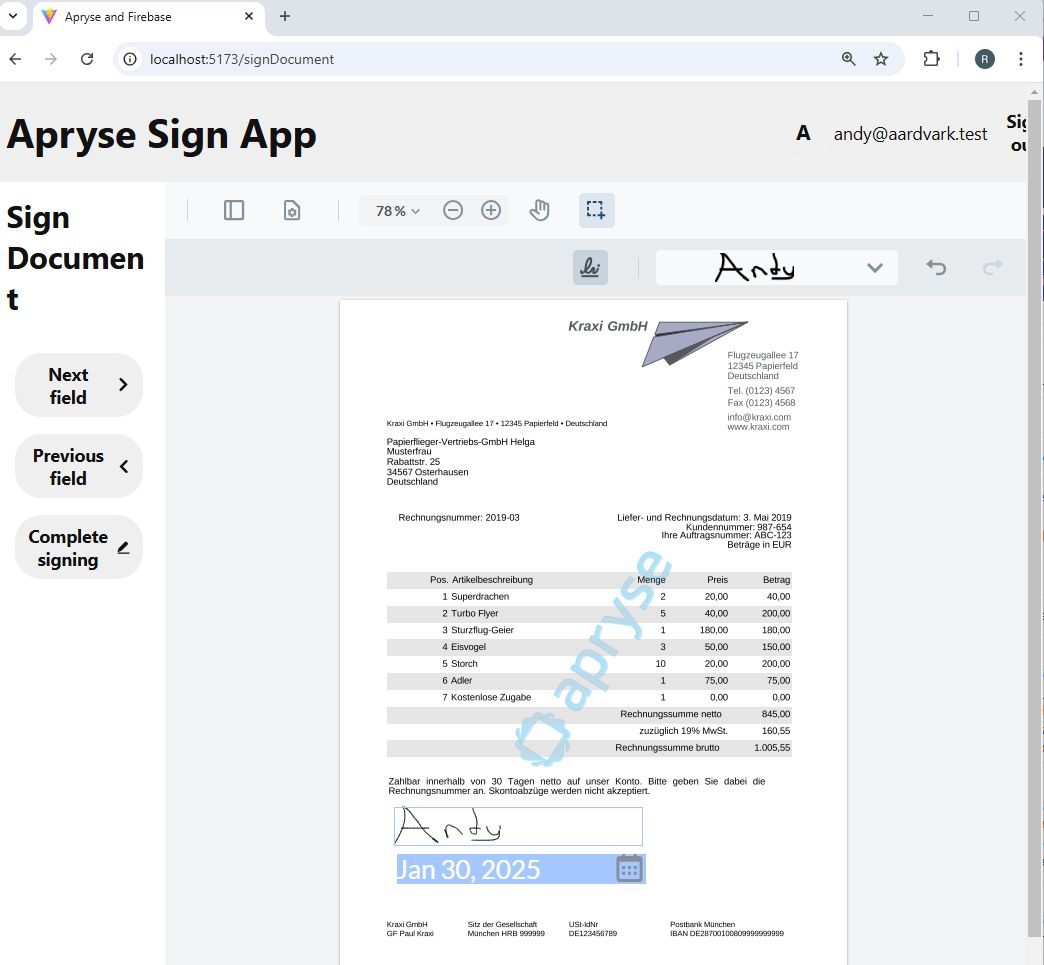Click the Superdrachen row item

[480, 597]
